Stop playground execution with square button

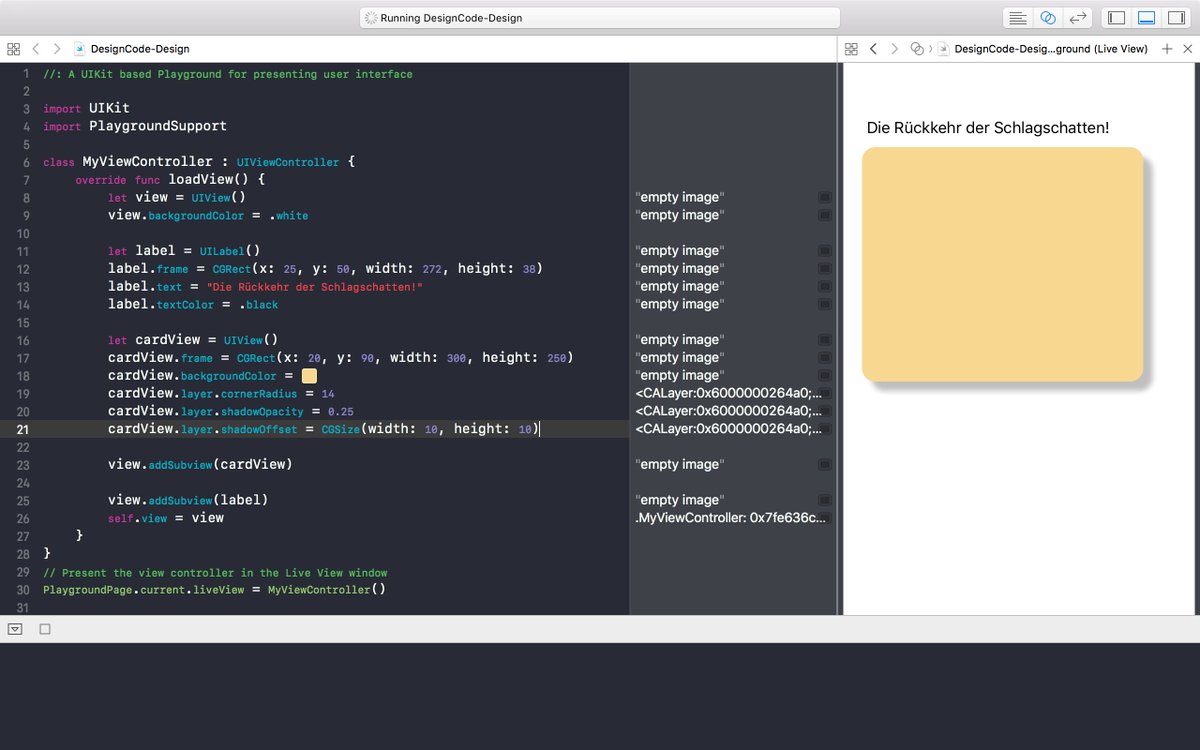[x=45, y=629]
